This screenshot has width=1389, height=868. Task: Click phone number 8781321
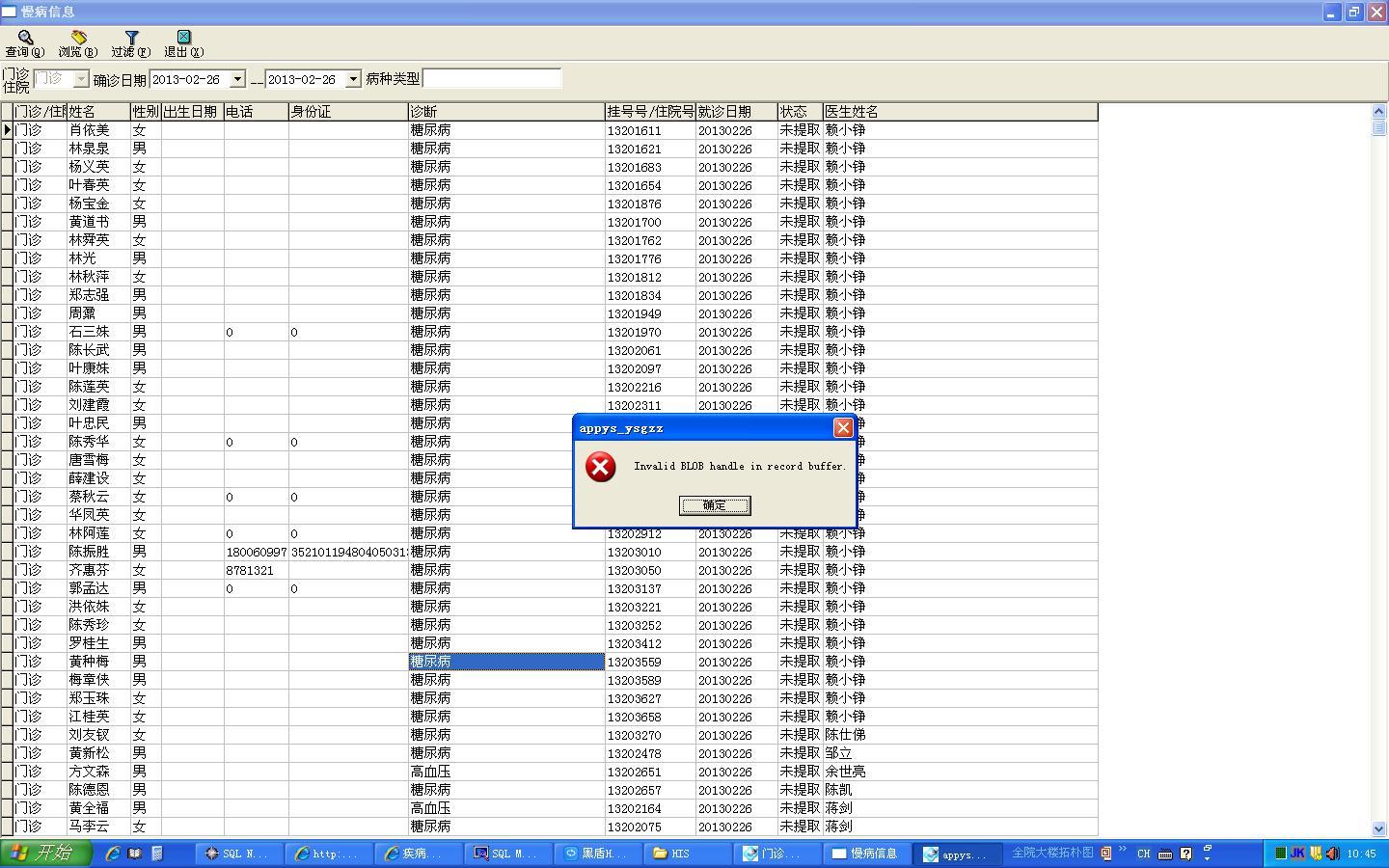250,570
